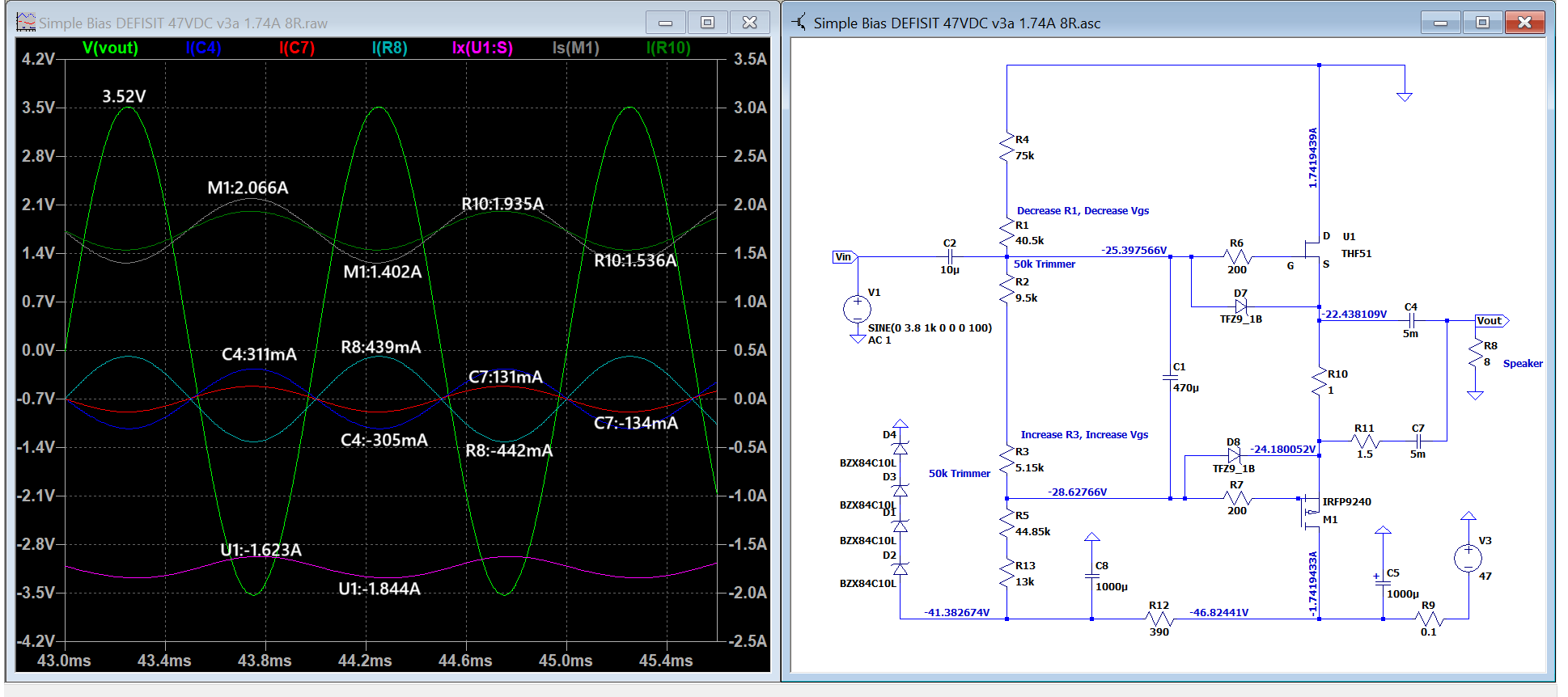Click resistor R6 200 ohm symbol
Screen dimensions: 1568x697
click(1237, 257)
